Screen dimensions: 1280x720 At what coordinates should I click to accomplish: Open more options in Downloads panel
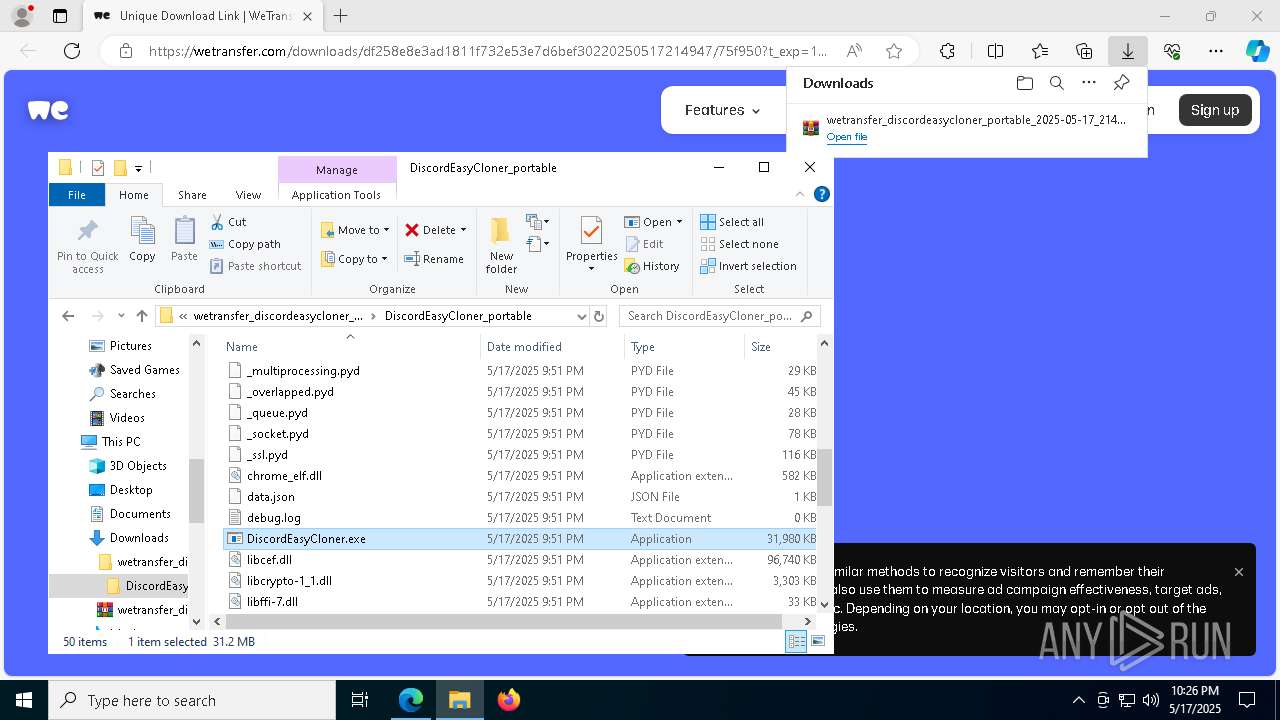pyautogui.click(x=1089, y=83)
